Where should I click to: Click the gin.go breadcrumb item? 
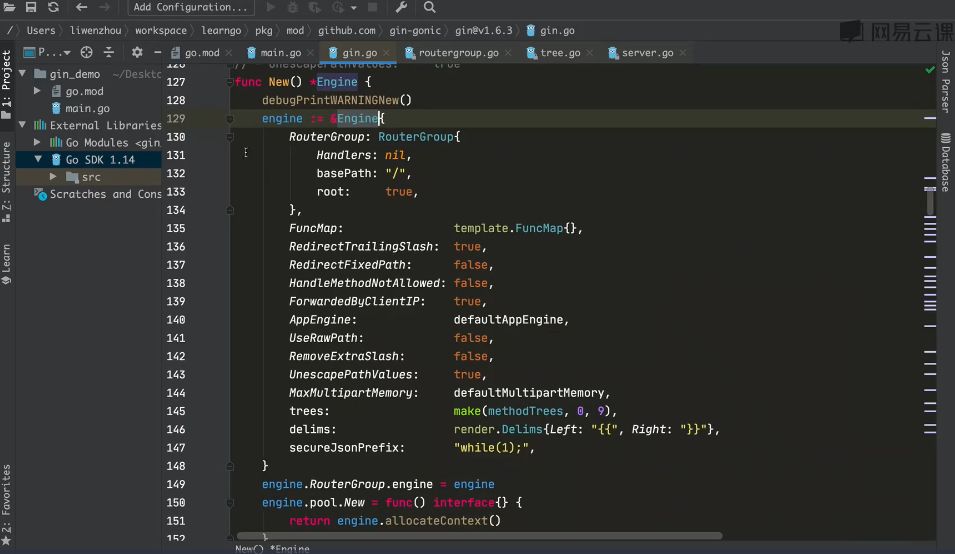pyautogui.click(x=551, y=30)
